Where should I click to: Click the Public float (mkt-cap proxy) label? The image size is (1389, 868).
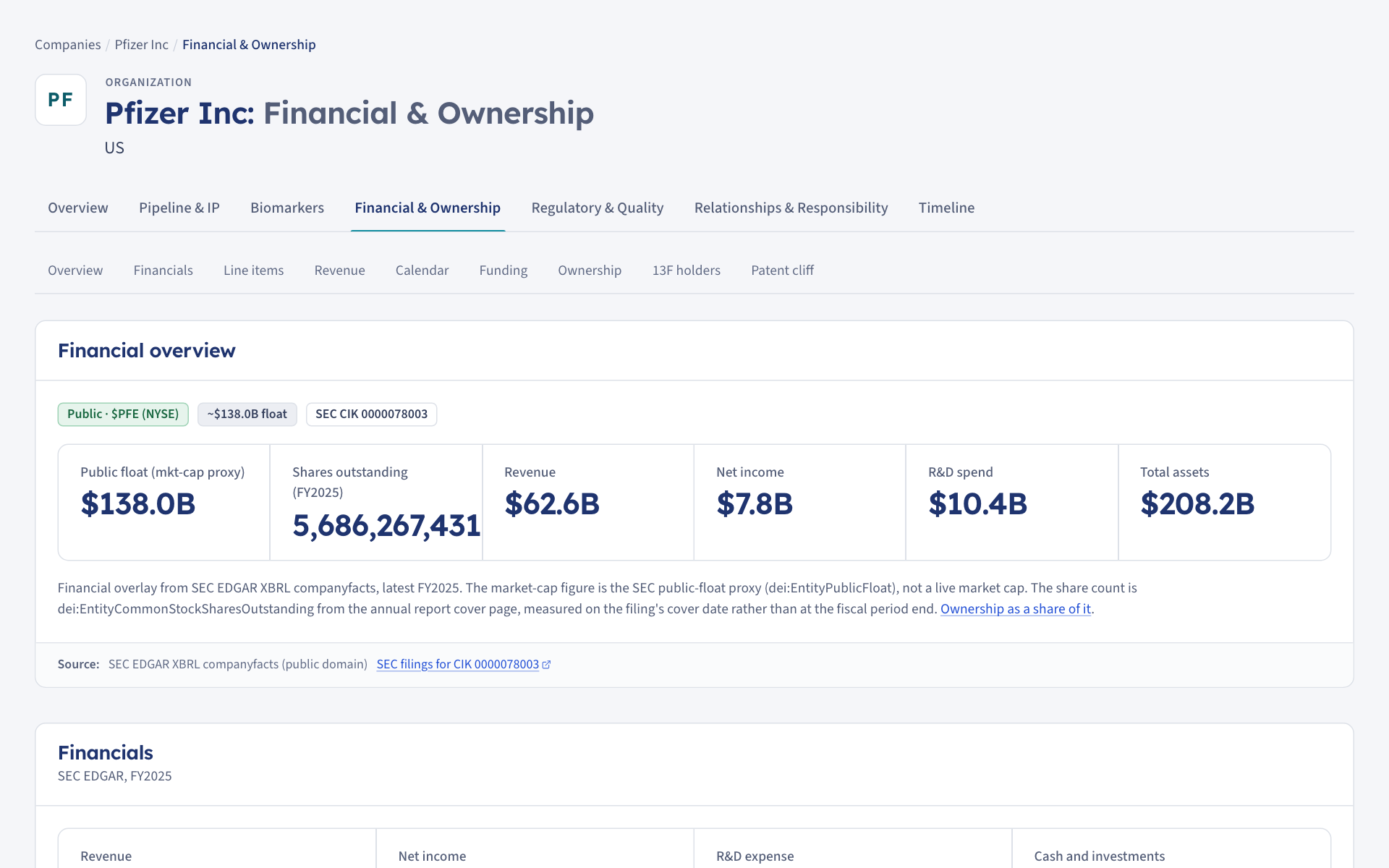163,472
